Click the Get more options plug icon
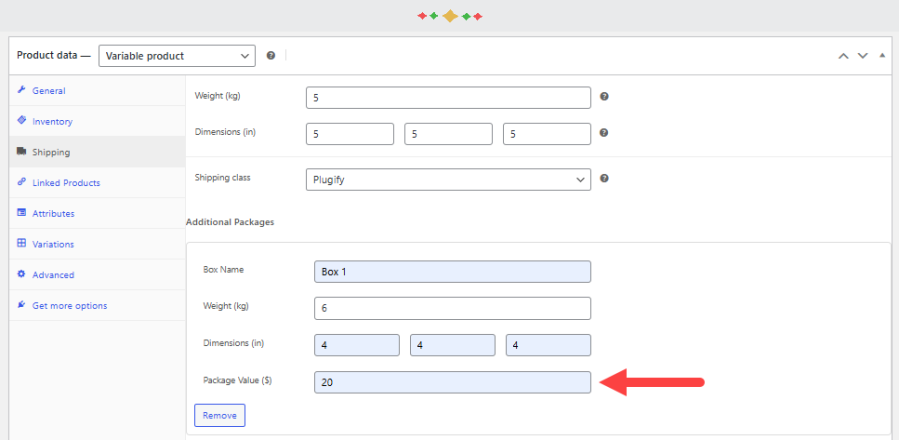Image resolution: width=899 pixels, height=440 pixels. point(22,305)
